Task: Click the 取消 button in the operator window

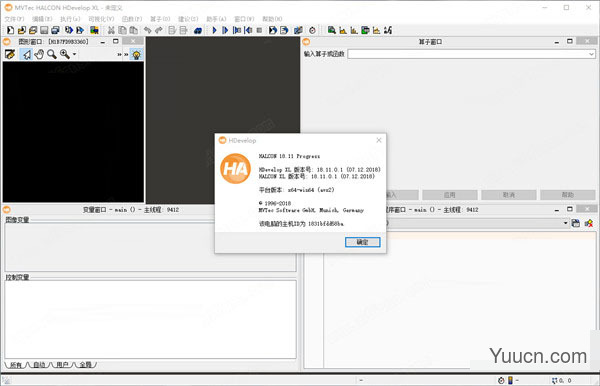Action: click(x=509, y=195)
